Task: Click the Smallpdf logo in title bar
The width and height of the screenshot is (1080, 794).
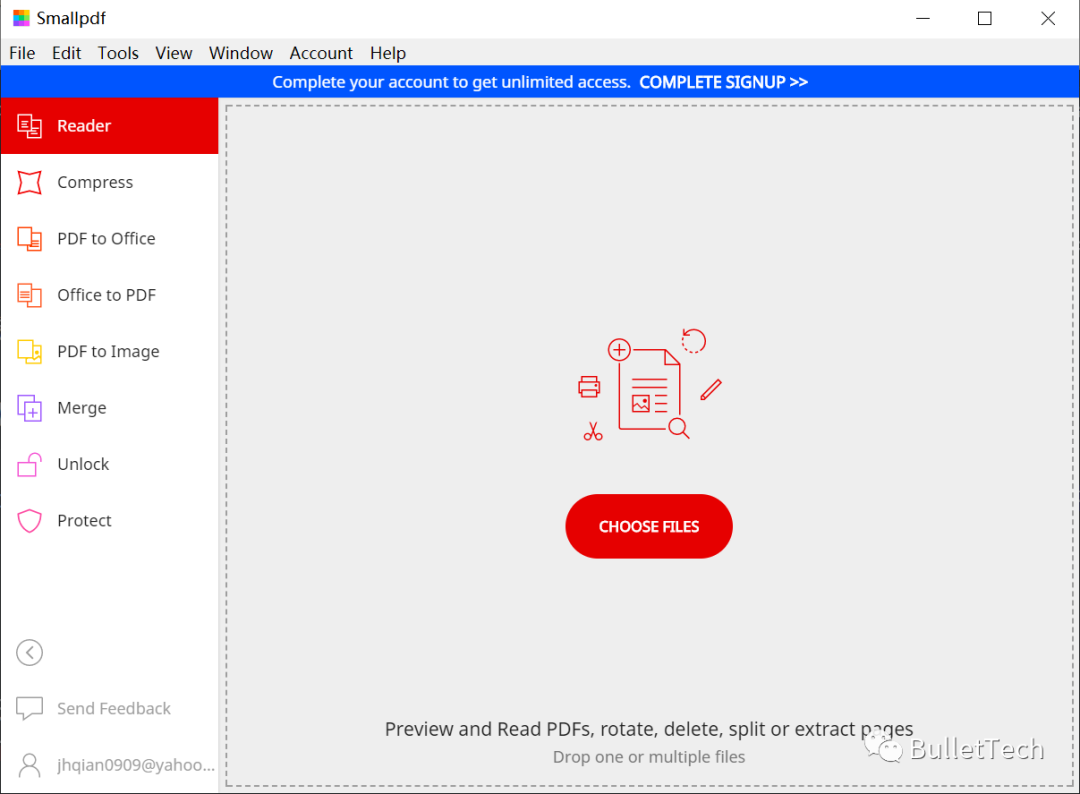Action: click(21, 18)
